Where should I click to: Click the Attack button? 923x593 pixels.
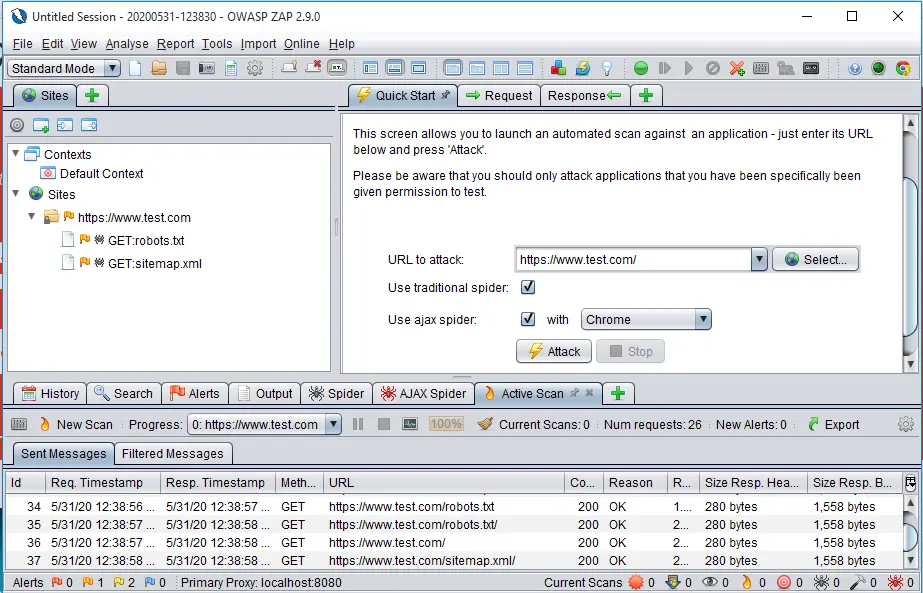click(553, 351)
